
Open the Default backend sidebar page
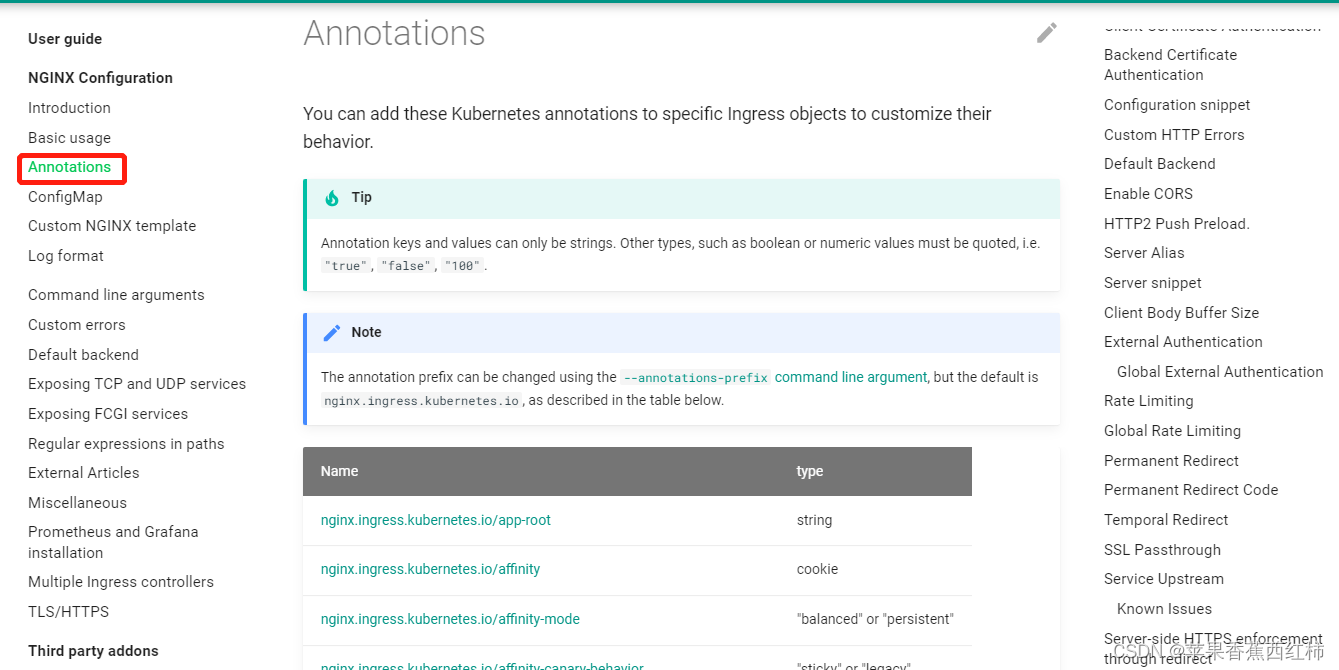click(x=83, y=355)
